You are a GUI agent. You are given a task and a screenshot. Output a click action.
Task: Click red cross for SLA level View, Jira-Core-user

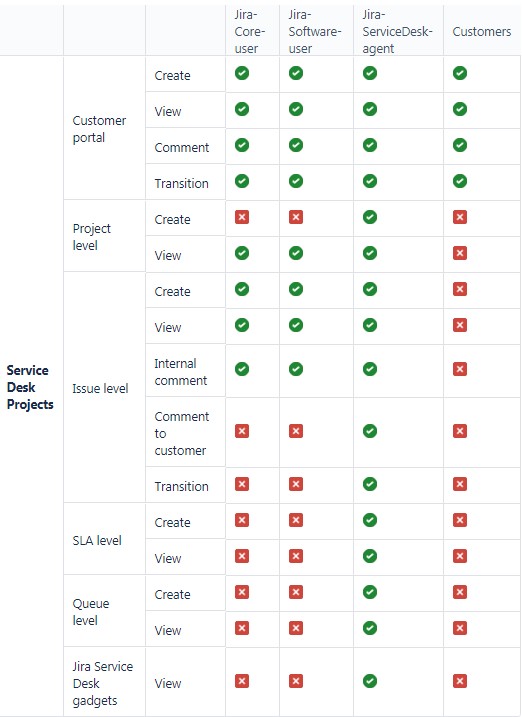(x=242, y=556)
